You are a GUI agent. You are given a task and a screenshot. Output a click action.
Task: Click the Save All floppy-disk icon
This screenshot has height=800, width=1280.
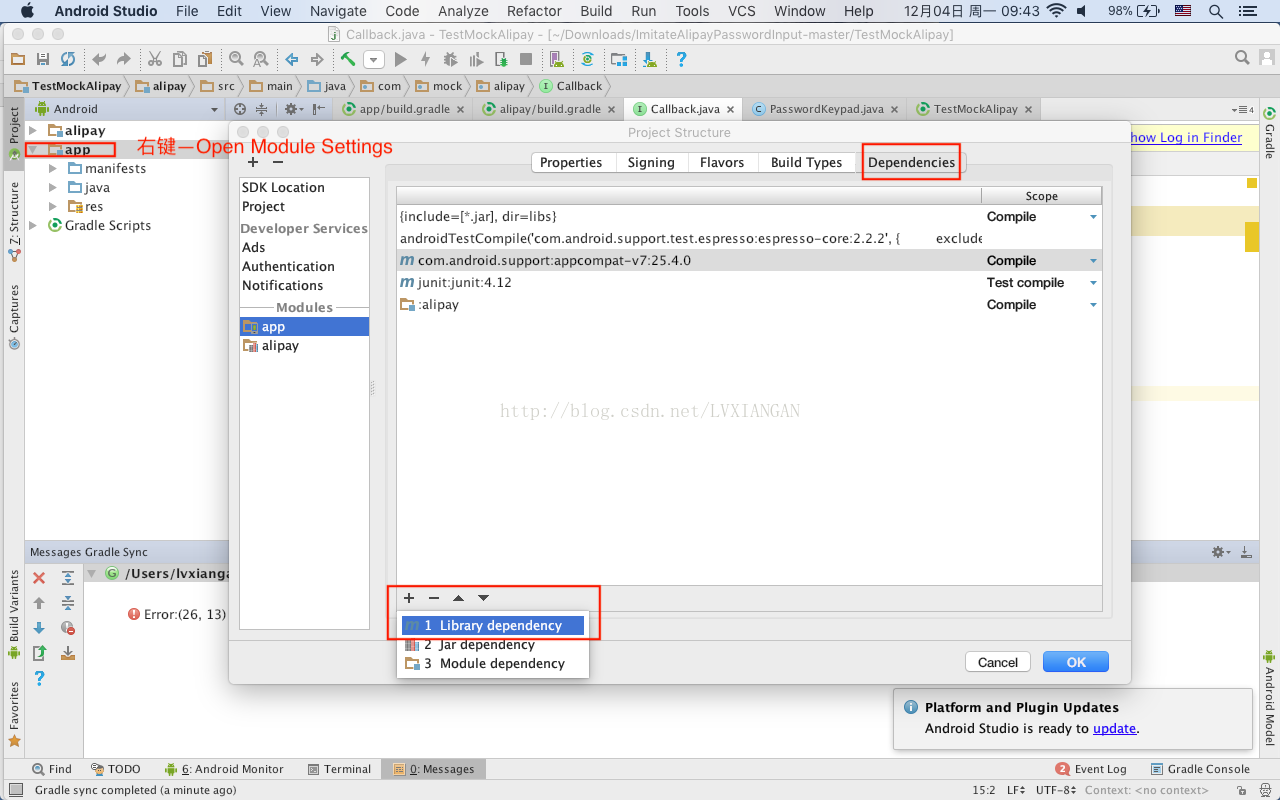coord(43,60)
